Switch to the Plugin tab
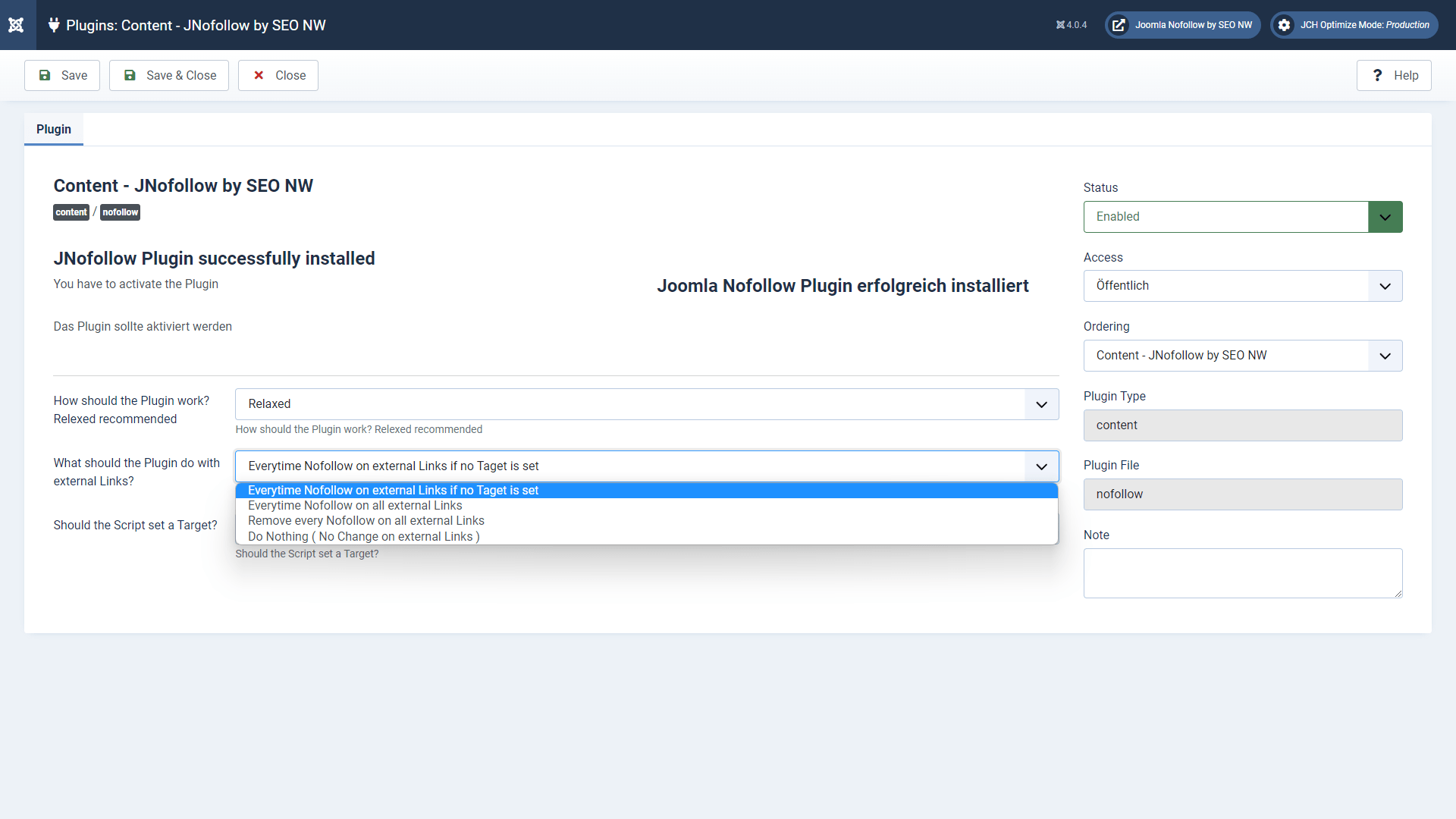The height and width of the screenshot is (819, 1456). 54,129
